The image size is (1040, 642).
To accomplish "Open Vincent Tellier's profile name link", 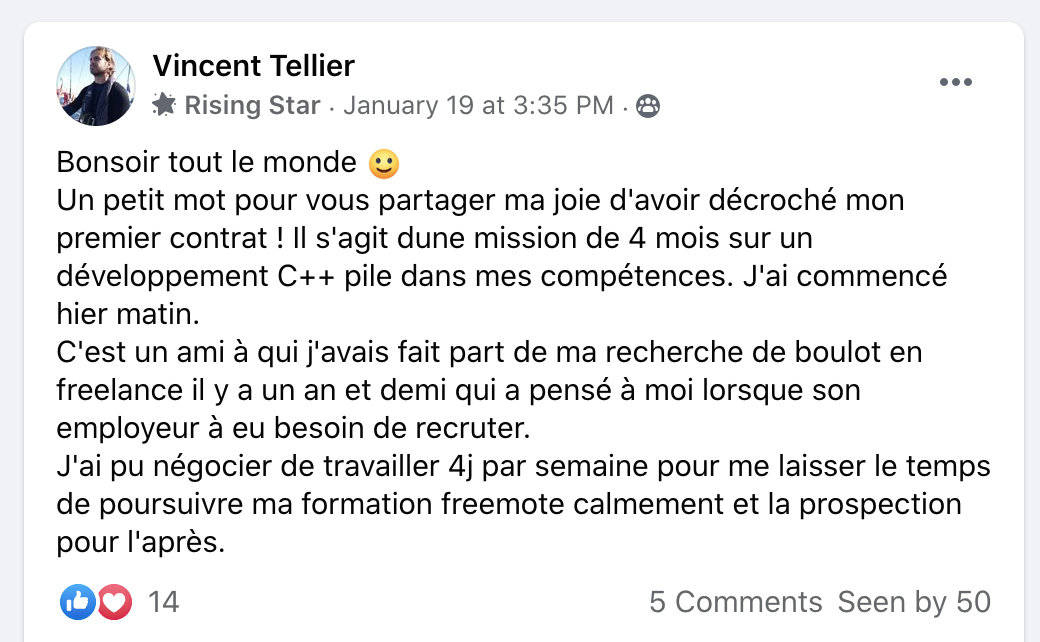I will pyautogui.click(x=253, y=67).
